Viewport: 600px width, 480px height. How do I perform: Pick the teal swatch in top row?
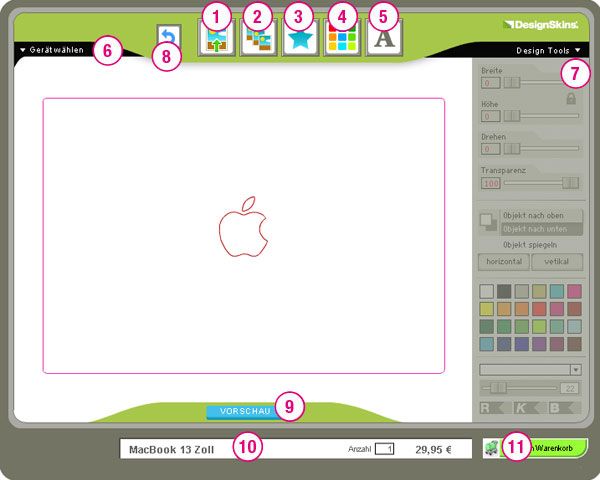click(557, 292)
